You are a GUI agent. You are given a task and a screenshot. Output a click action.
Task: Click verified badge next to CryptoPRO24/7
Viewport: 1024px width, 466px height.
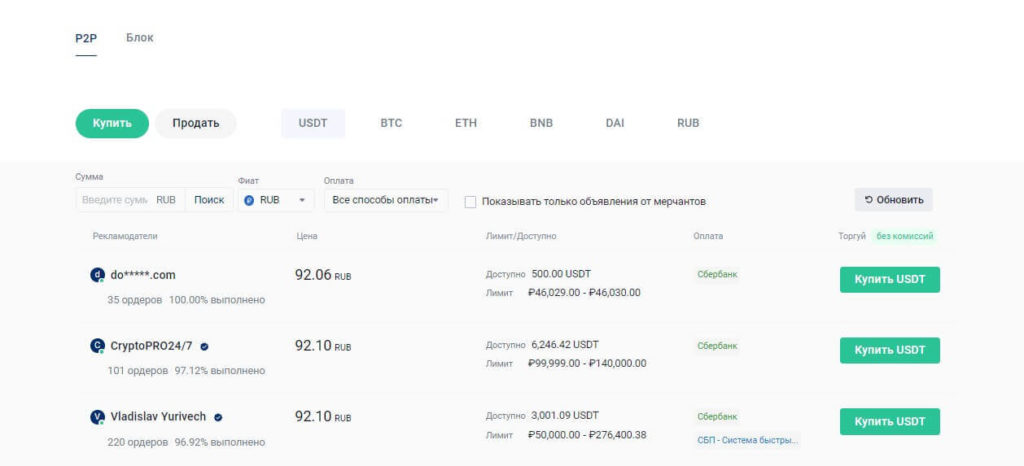[205, 346]
